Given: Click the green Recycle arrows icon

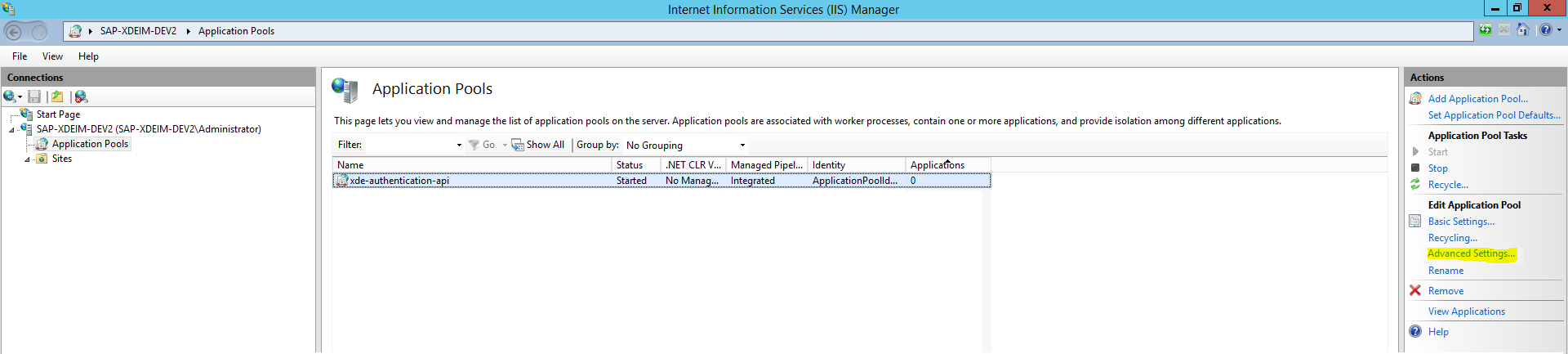Looking at the screenshot, I should [1415, 184].
